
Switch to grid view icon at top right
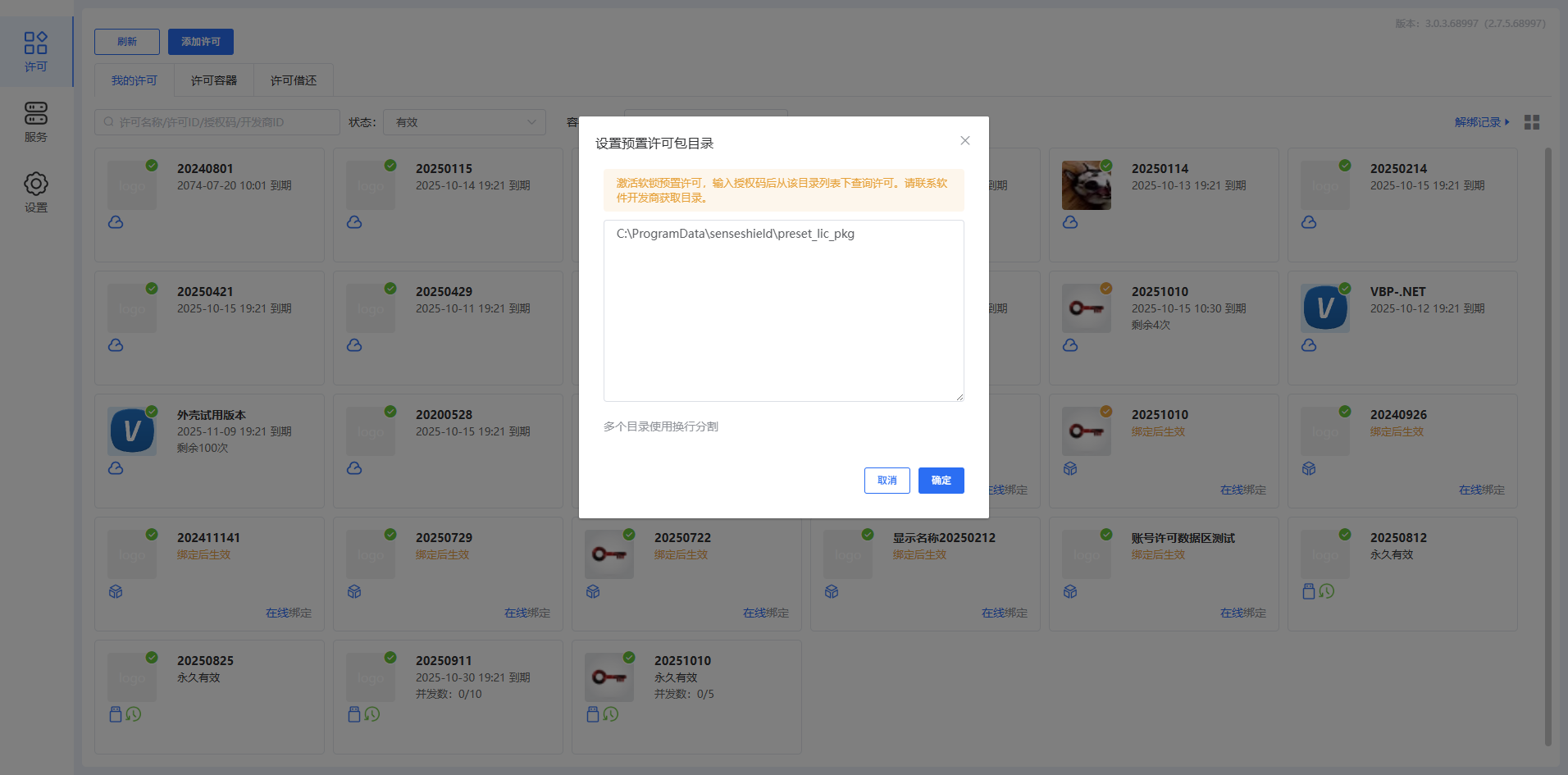(x=1532, y=122)
